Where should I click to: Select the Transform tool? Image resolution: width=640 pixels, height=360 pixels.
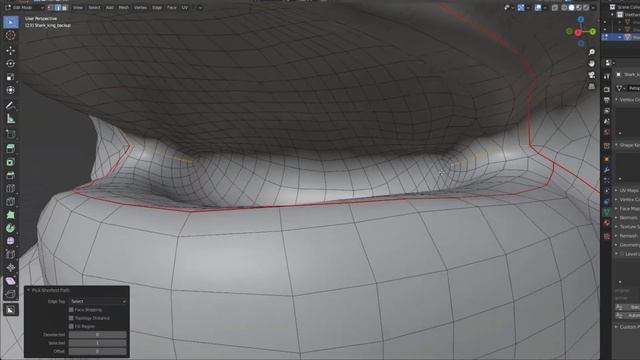[x=11, y=90]
